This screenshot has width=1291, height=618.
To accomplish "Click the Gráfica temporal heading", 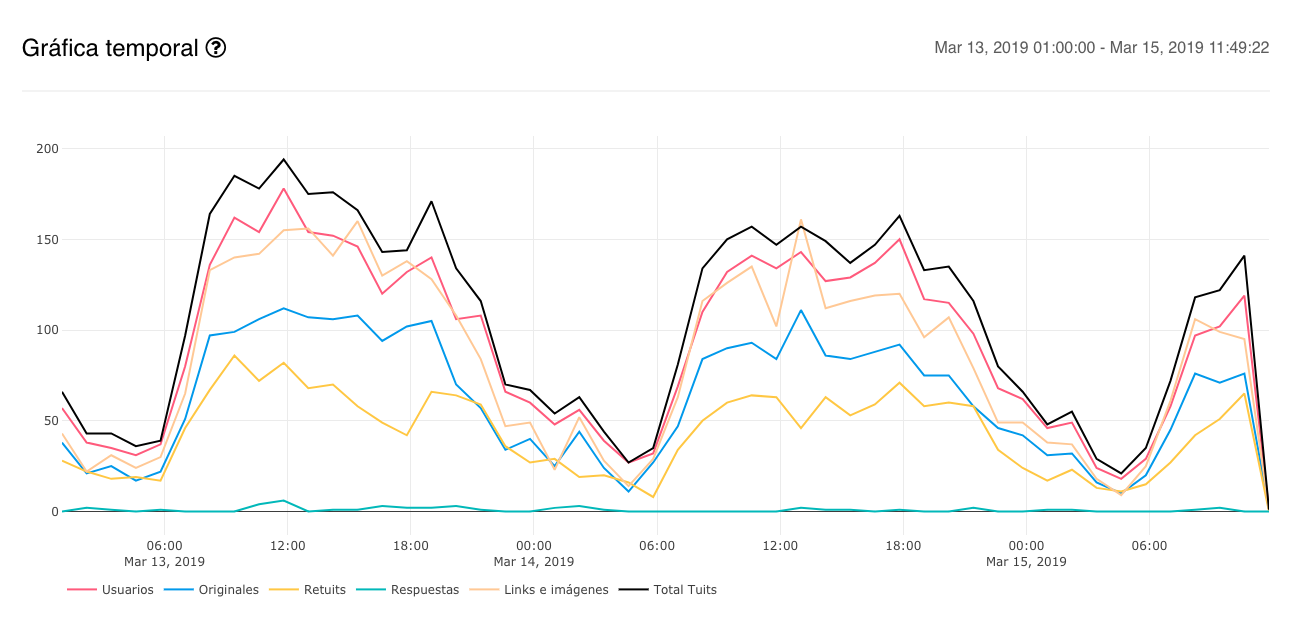I will click(110, 48).
